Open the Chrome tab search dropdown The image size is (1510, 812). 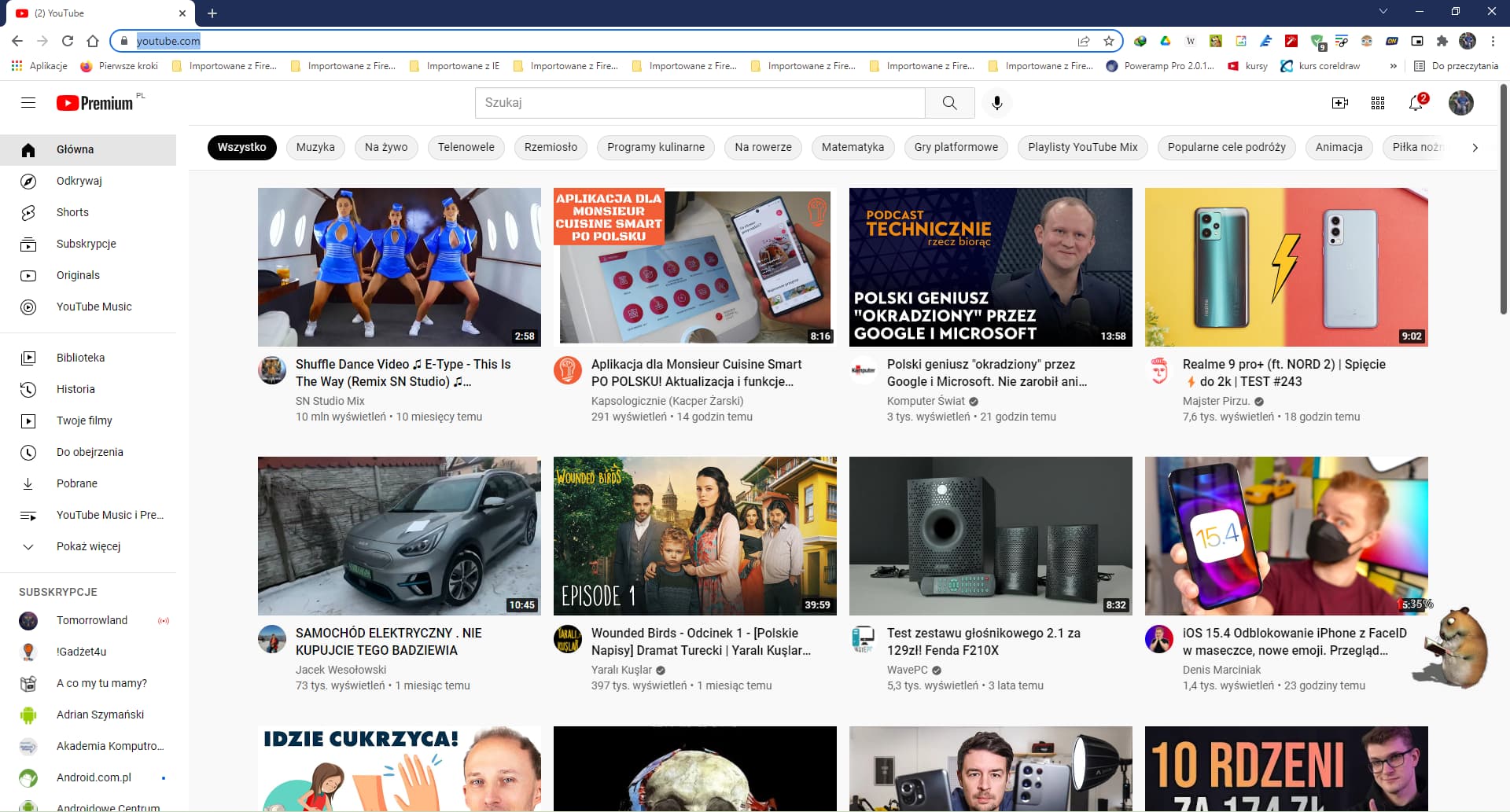[x=1383, y=12]
